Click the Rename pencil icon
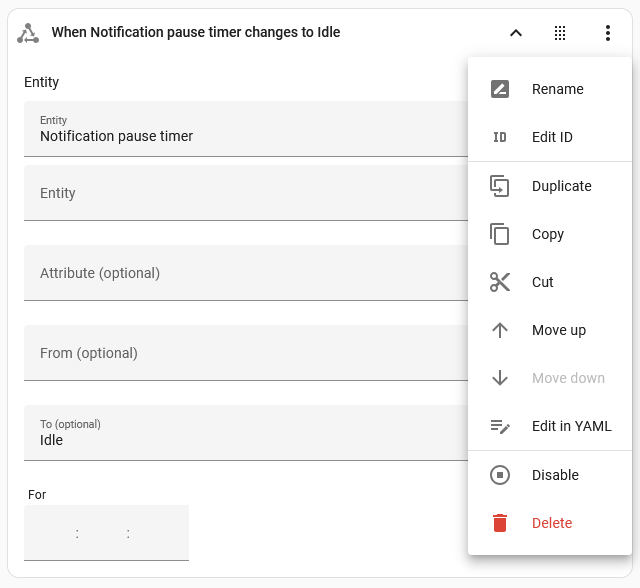 [500, 89]
